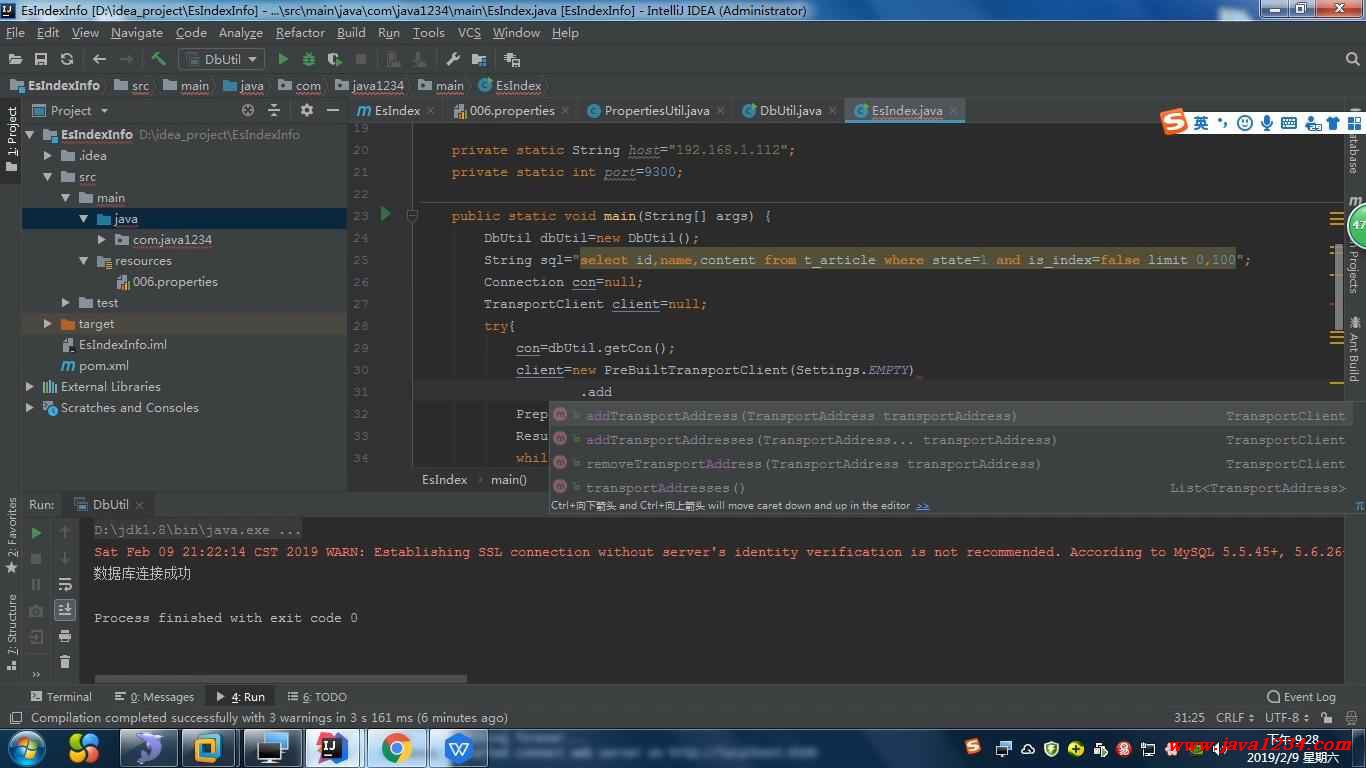Screen dimensions: 1366x768
Task: Expand External Libraries node
Action: [30, 387]
